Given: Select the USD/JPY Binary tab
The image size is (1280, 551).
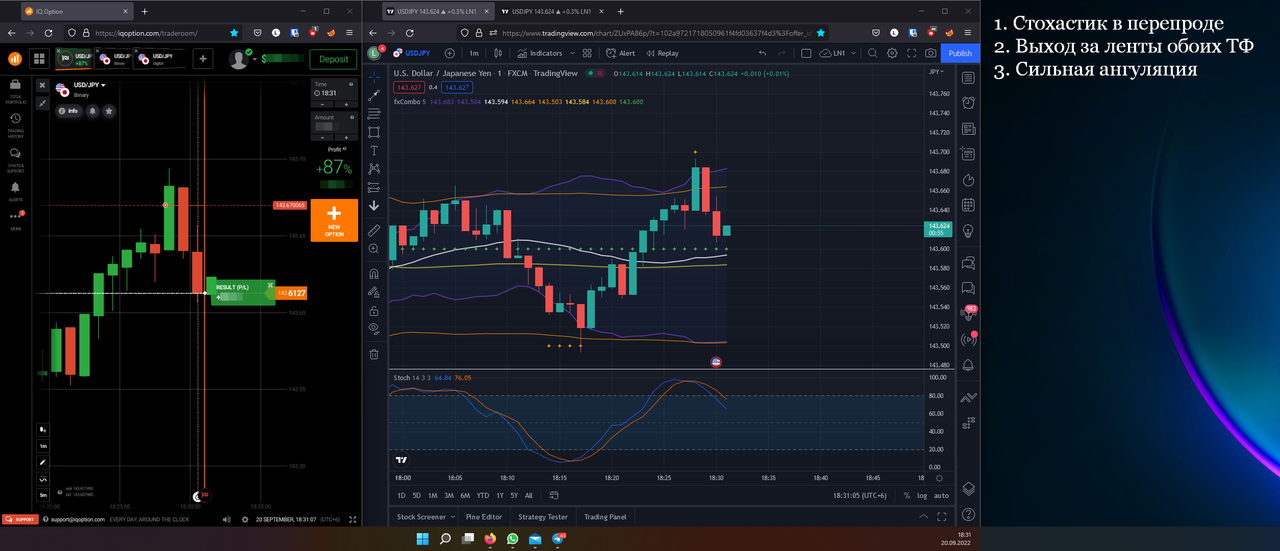Looking at the screenshot, I should pyautogui.click(x=112, y=59).
